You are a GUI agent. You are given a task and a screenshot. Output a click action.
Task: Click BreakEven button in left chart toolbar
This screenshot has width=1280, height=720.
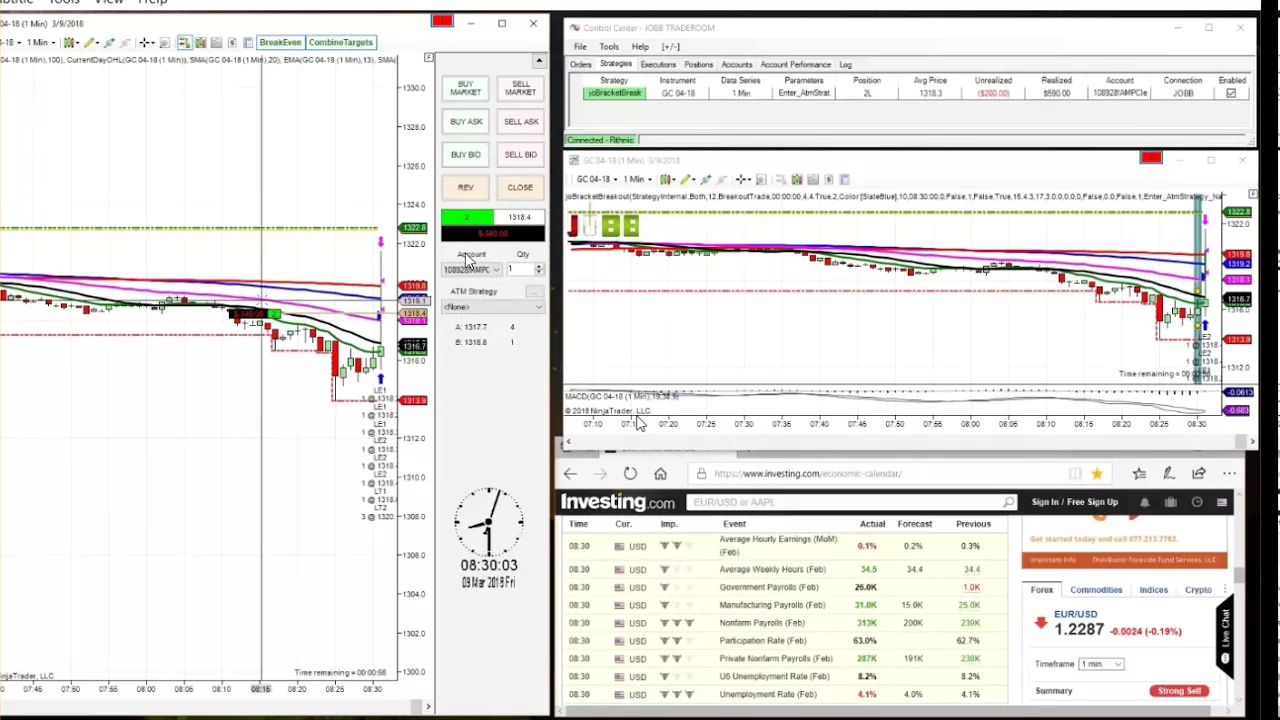click(280, 42)
